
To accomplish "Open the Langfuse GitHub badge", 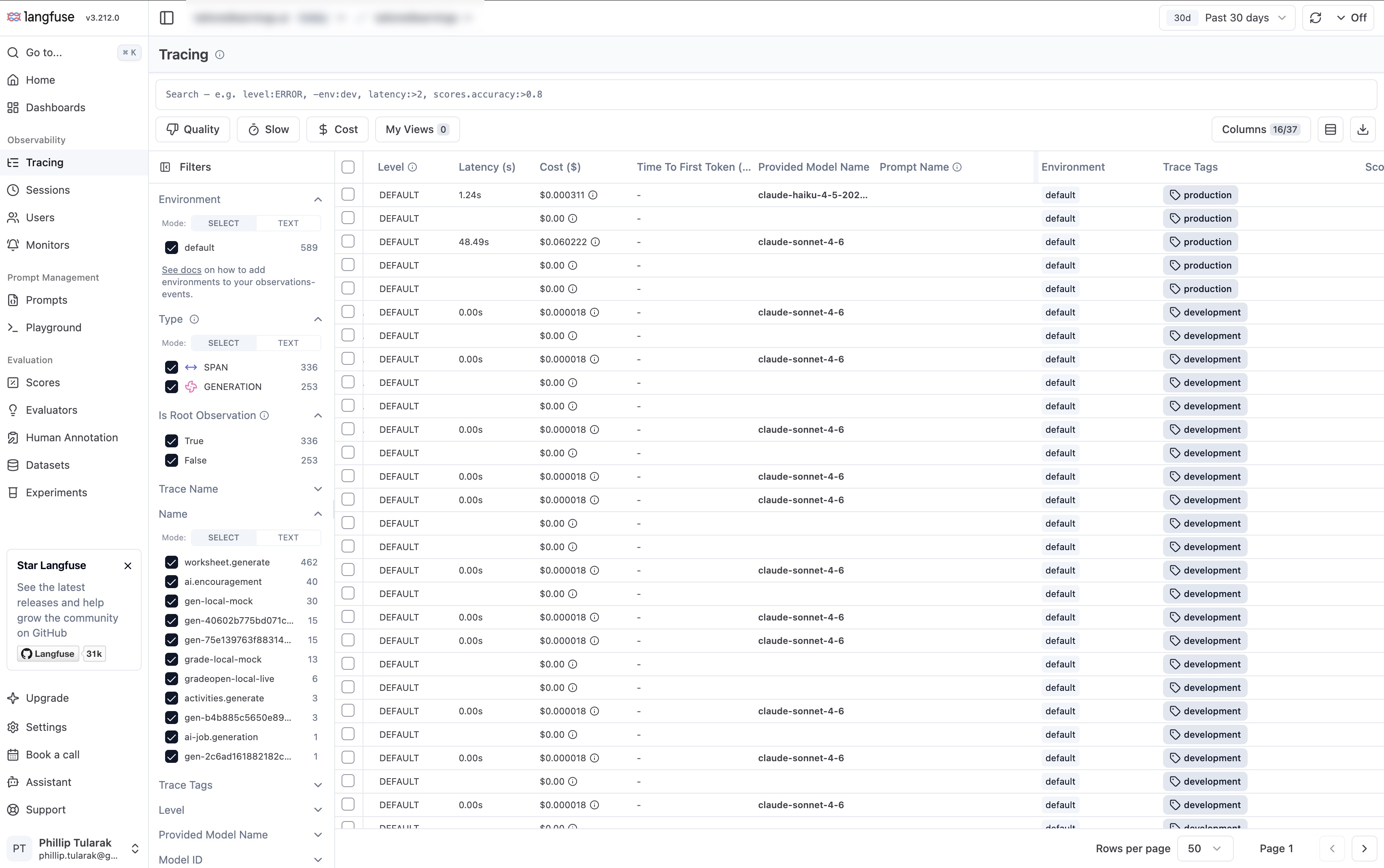I will 48,654.
